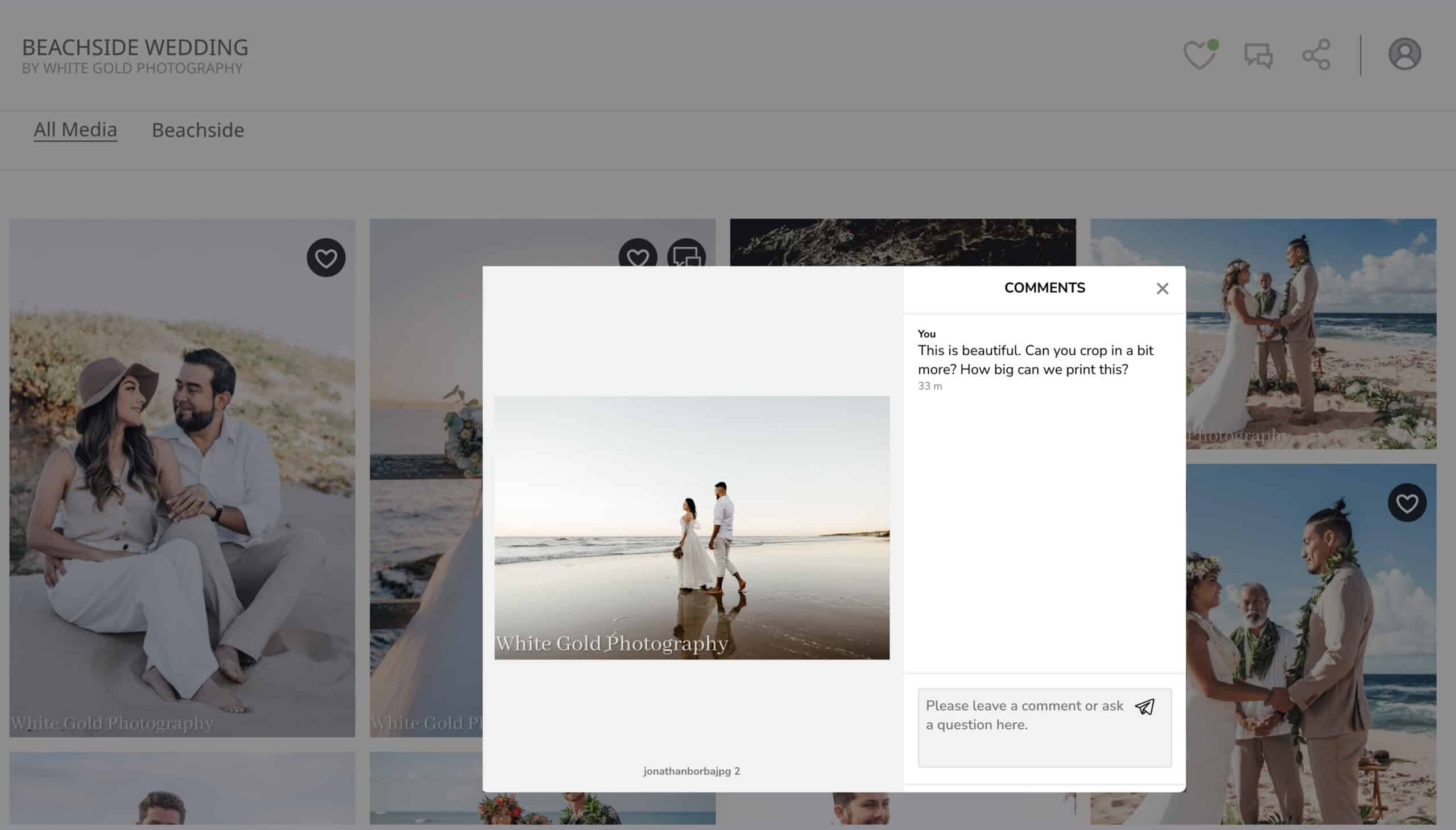Select the timestamp 33 m under the comment
Screen dimensions: 1456x830
click(929, 386)
